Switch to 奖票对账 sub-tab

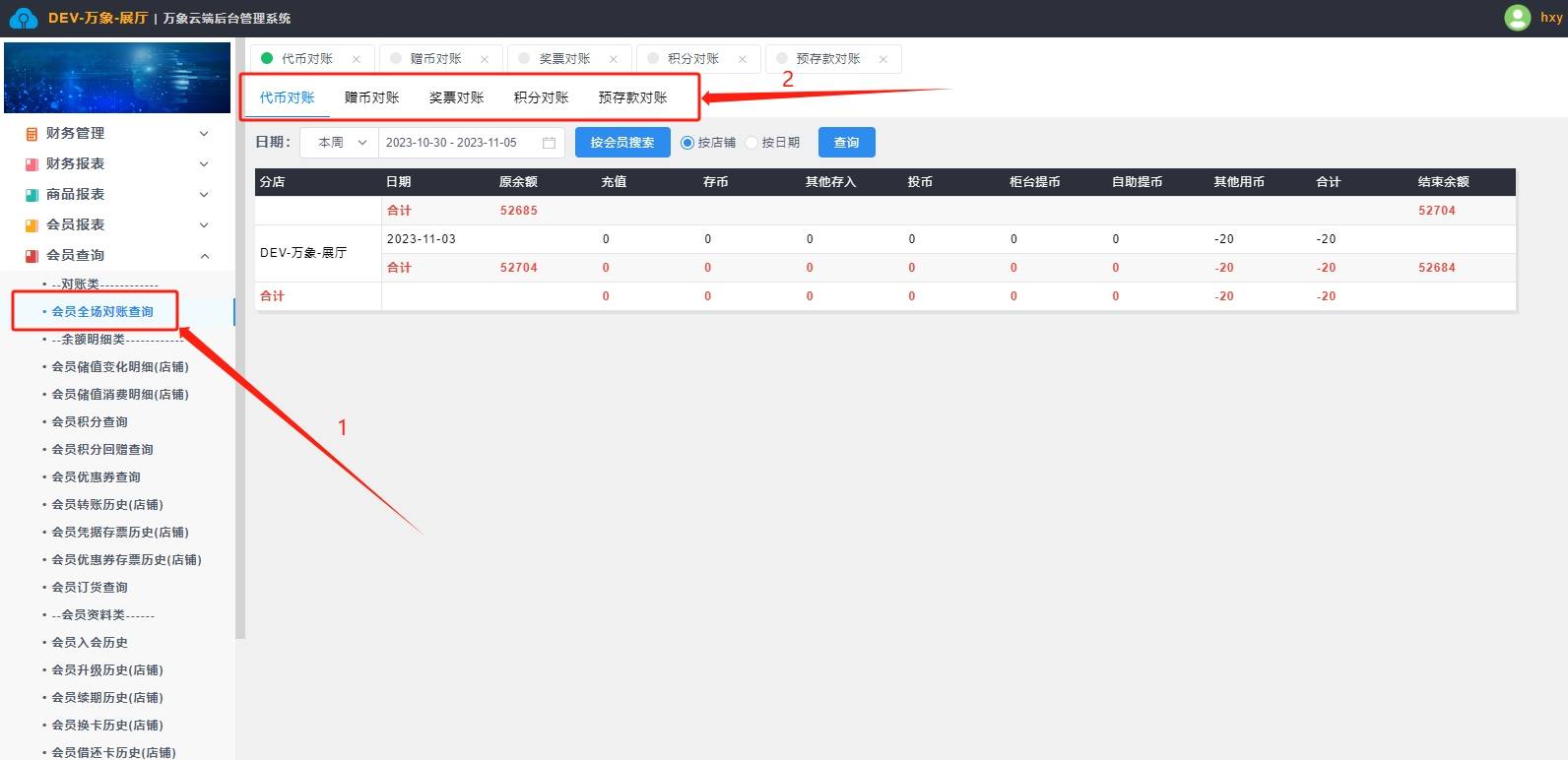click(x=456, y=97)
